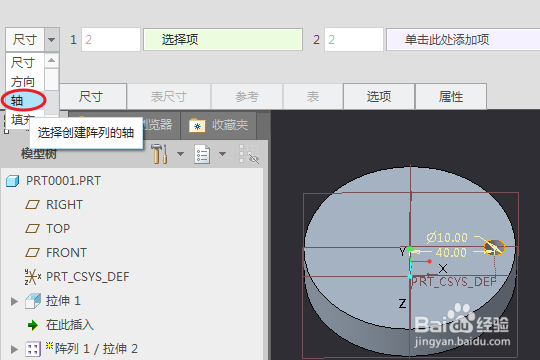Open the 表尺寸 tab
Screen dimensions: 540x360
pyautogui.click(x=169, y=97)
